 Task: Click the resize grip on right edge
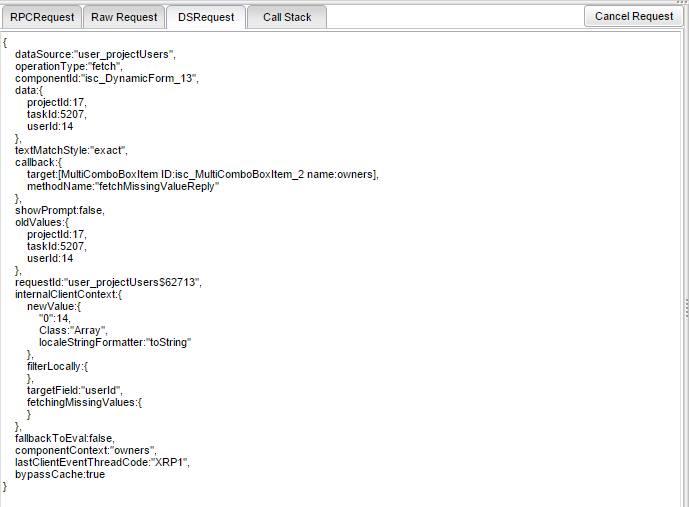[685, 305]
